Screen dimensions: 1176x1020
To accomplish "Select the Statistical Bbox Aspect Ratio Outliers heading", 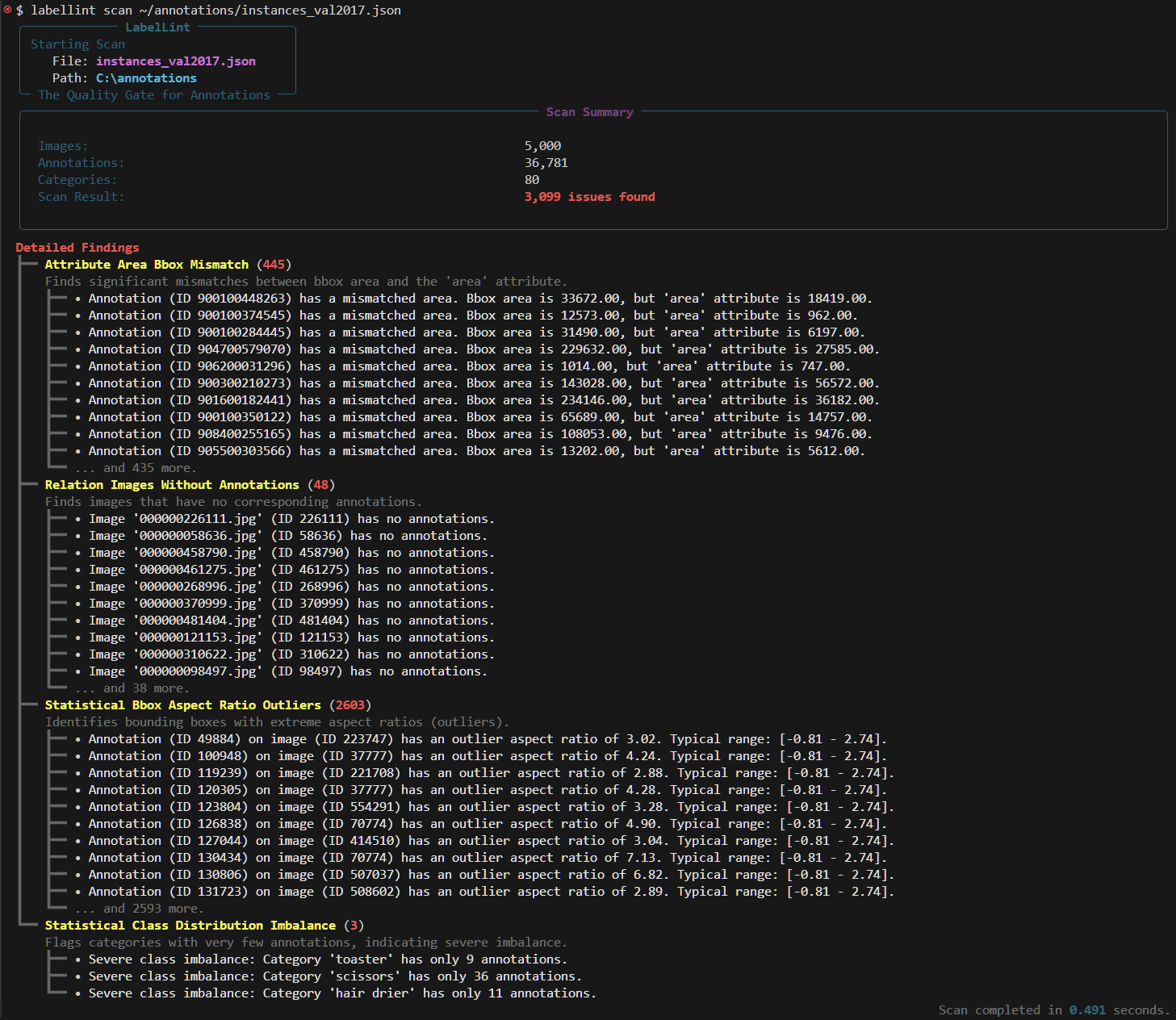I will [182, 705].
